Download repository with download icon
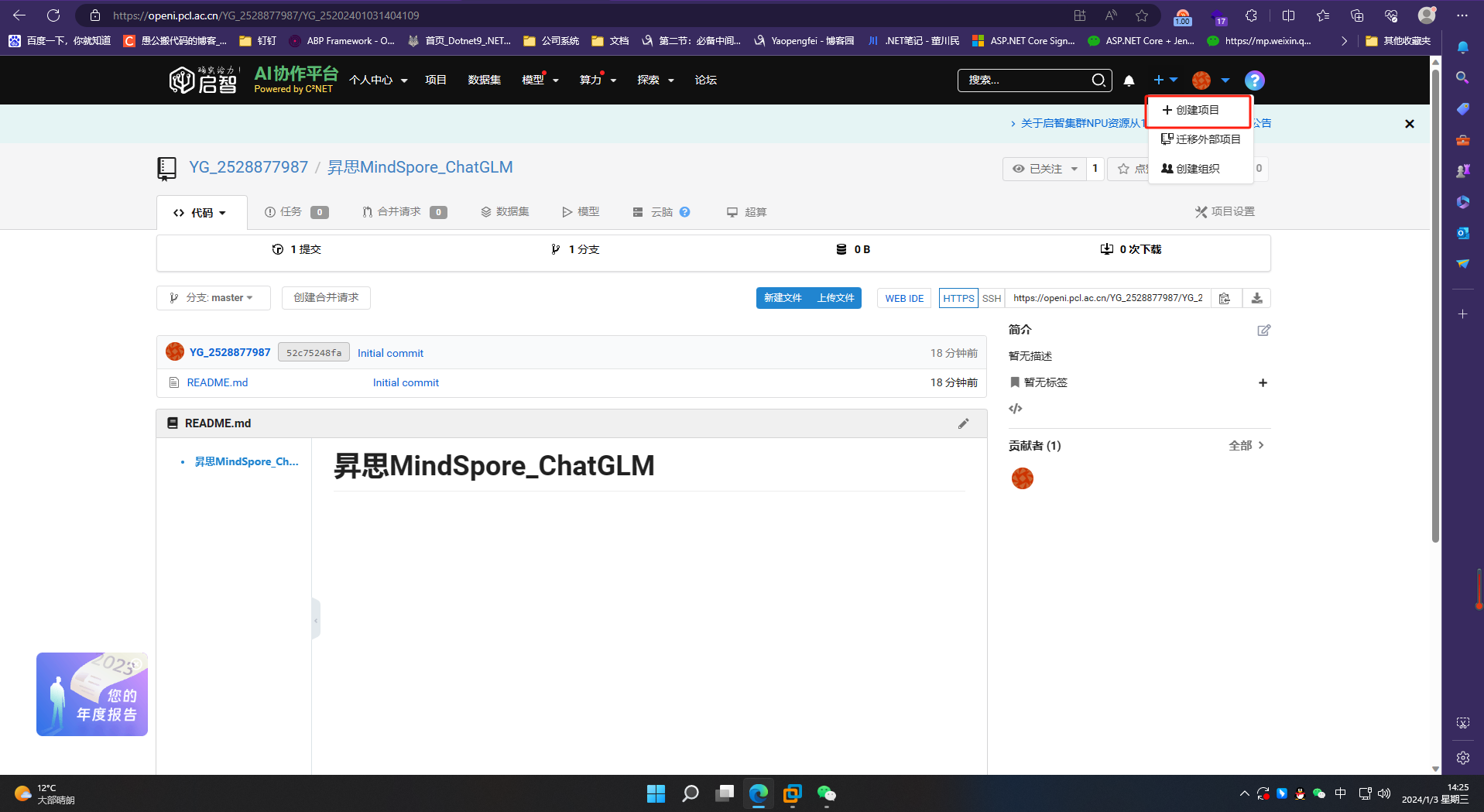The height and width of the screenshot is (812, 1484). coord(1256,298)
